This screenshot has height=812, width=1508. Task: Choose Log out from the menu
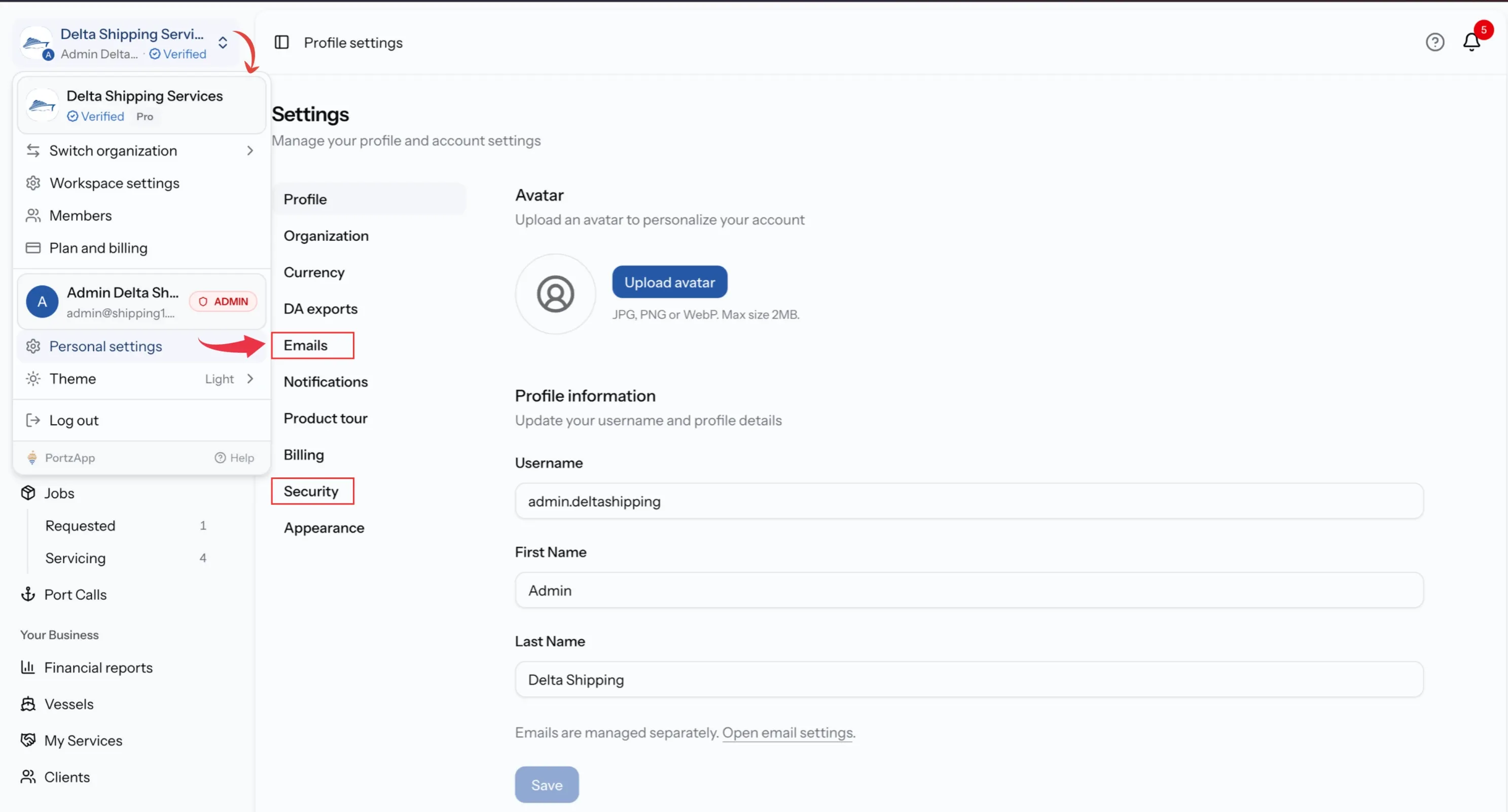pyautogui.click(x=141, y=420)
